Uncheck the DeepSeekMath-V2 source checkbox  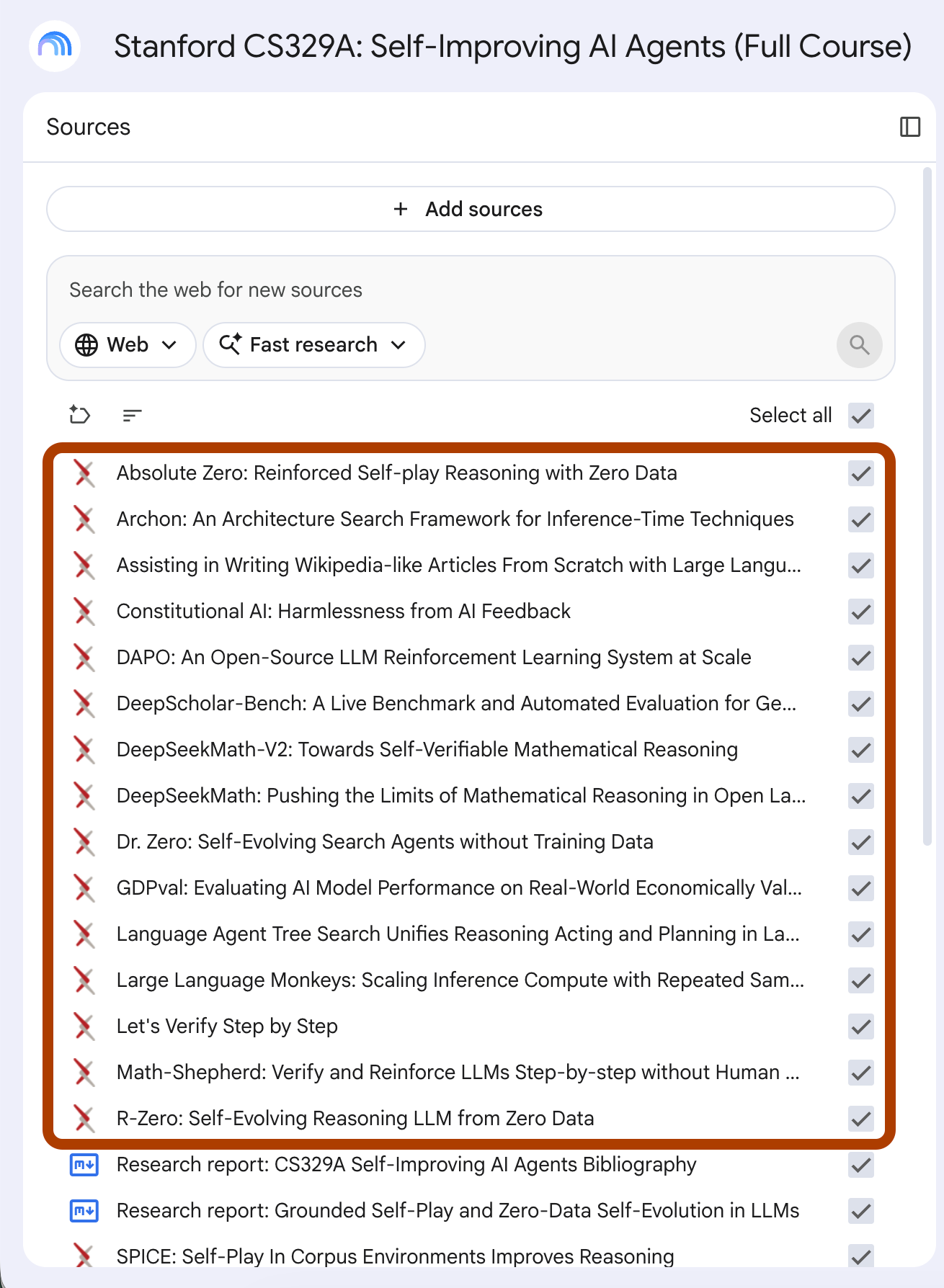[861, 750]
